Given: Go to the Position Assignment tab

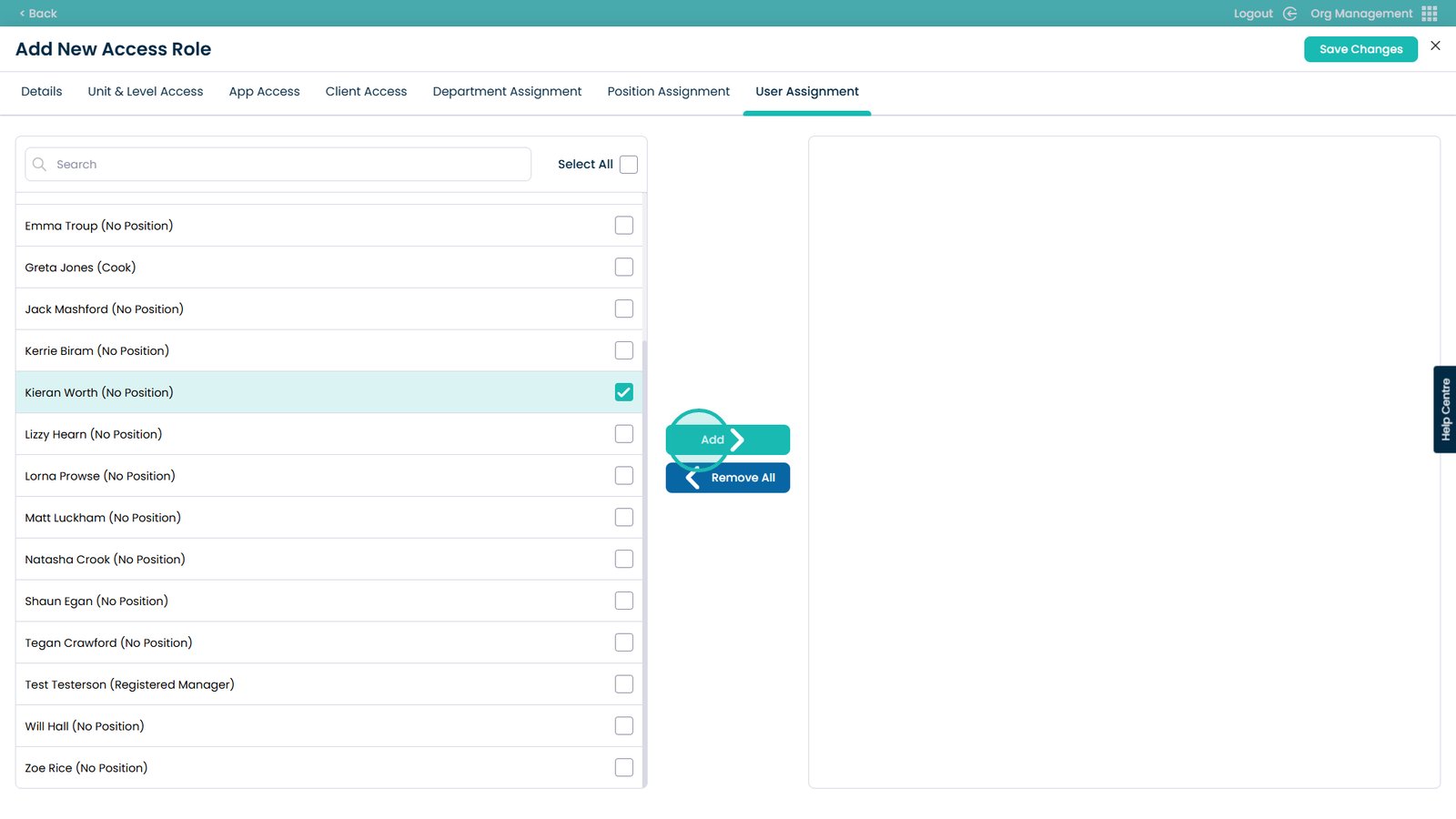Looking at the screenshot, I should [668, 92].
